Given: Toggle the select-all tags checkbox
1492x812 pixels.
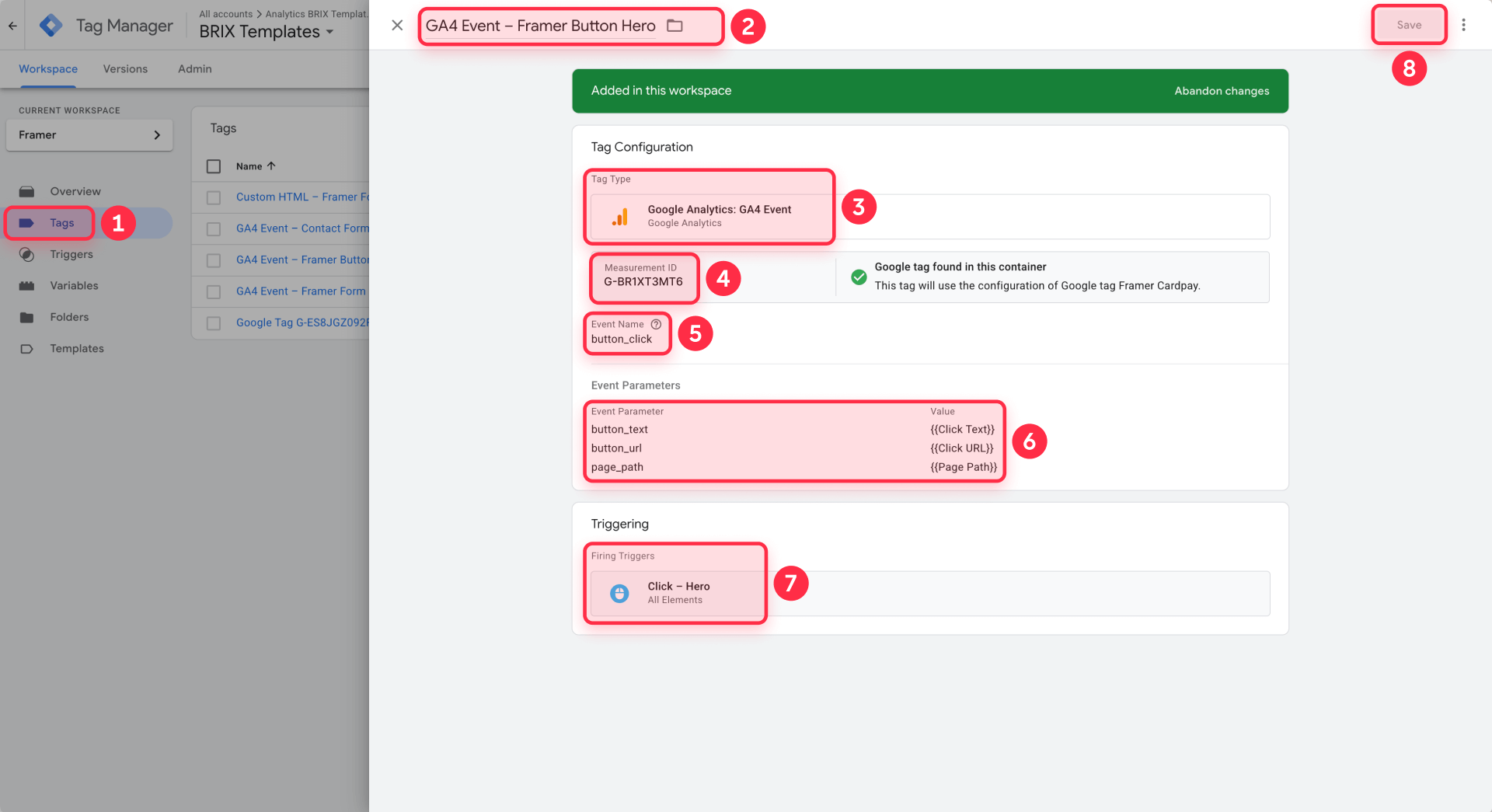Looking at the screenshot, I should [214, 166].
